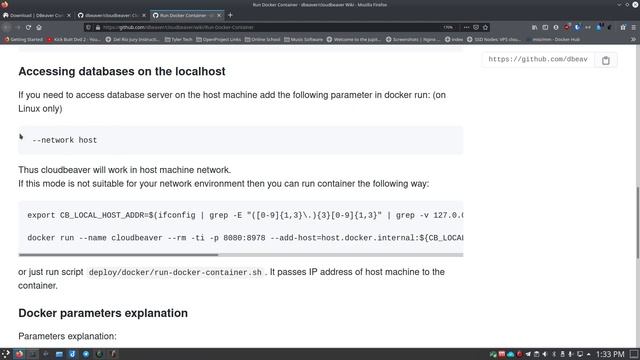The image size is (640, 360).
Task: Open the OpenProject Links bookmarks folder
Action: point(218,40)
